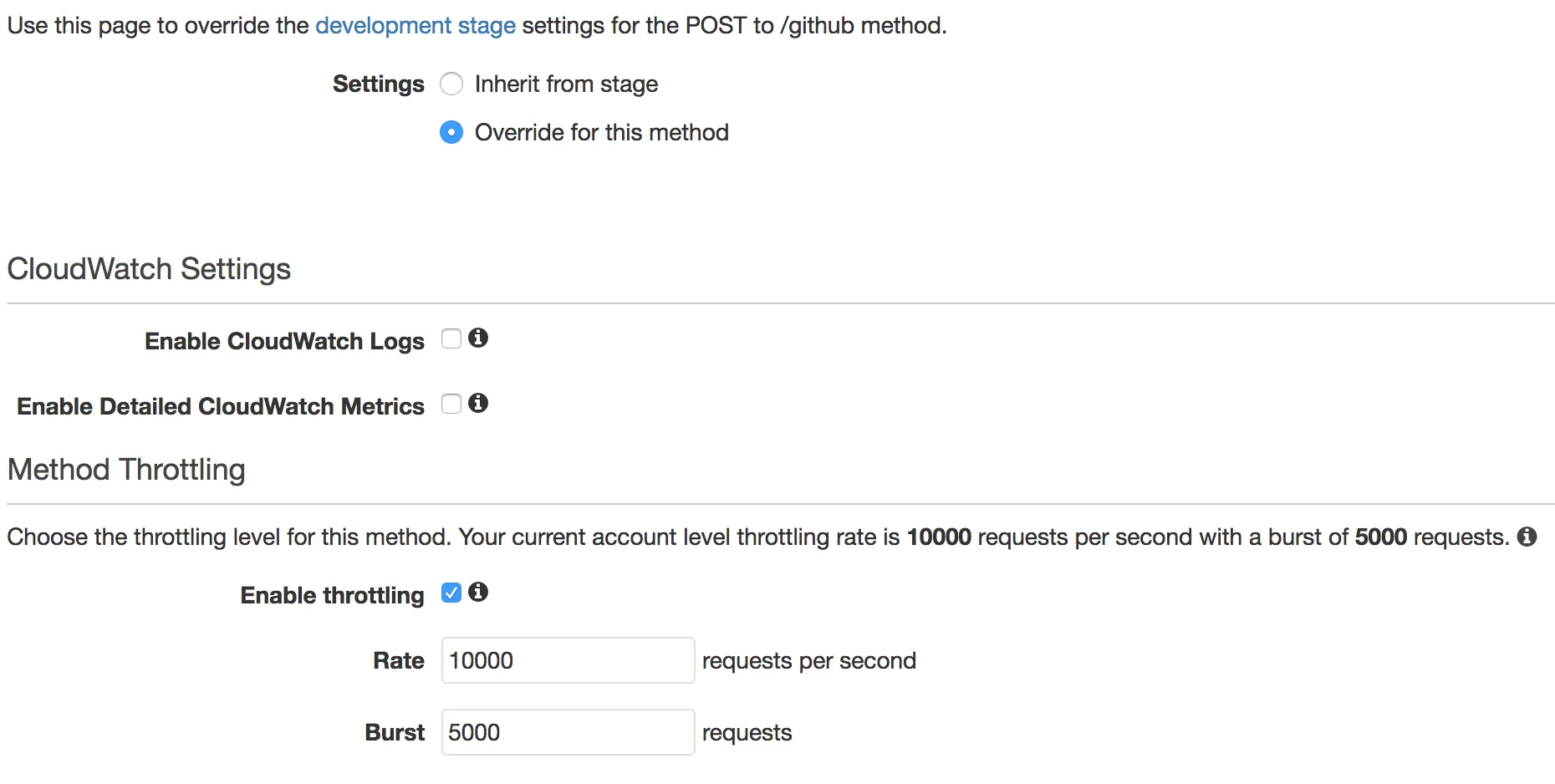Image resolution: width=1555 pixels, height=784 pixels.
Task: Click info icon beside CloudWatch Logs checkbox
Action: coord(478,338)
